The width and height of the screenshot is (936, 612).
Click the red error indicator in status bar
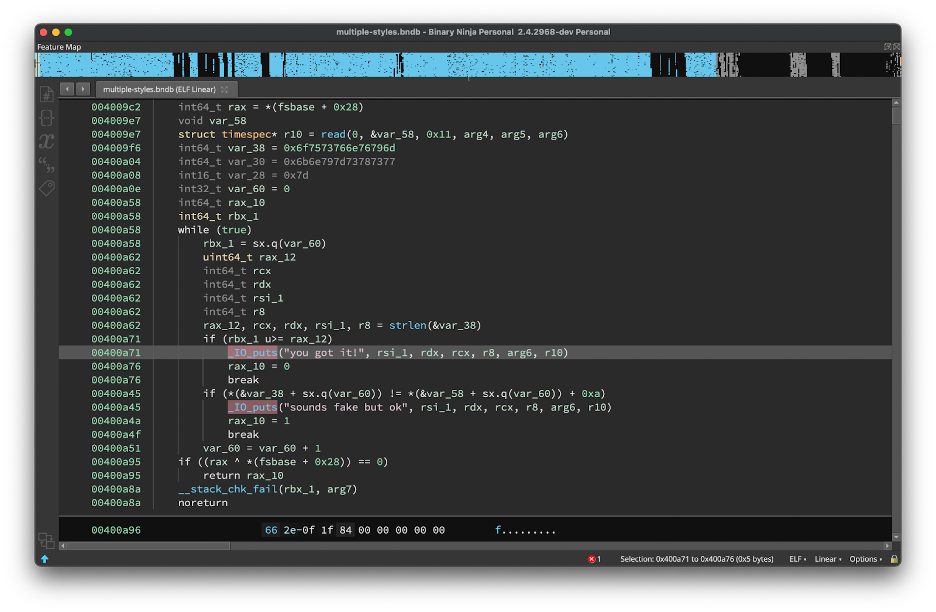point(593,559)
